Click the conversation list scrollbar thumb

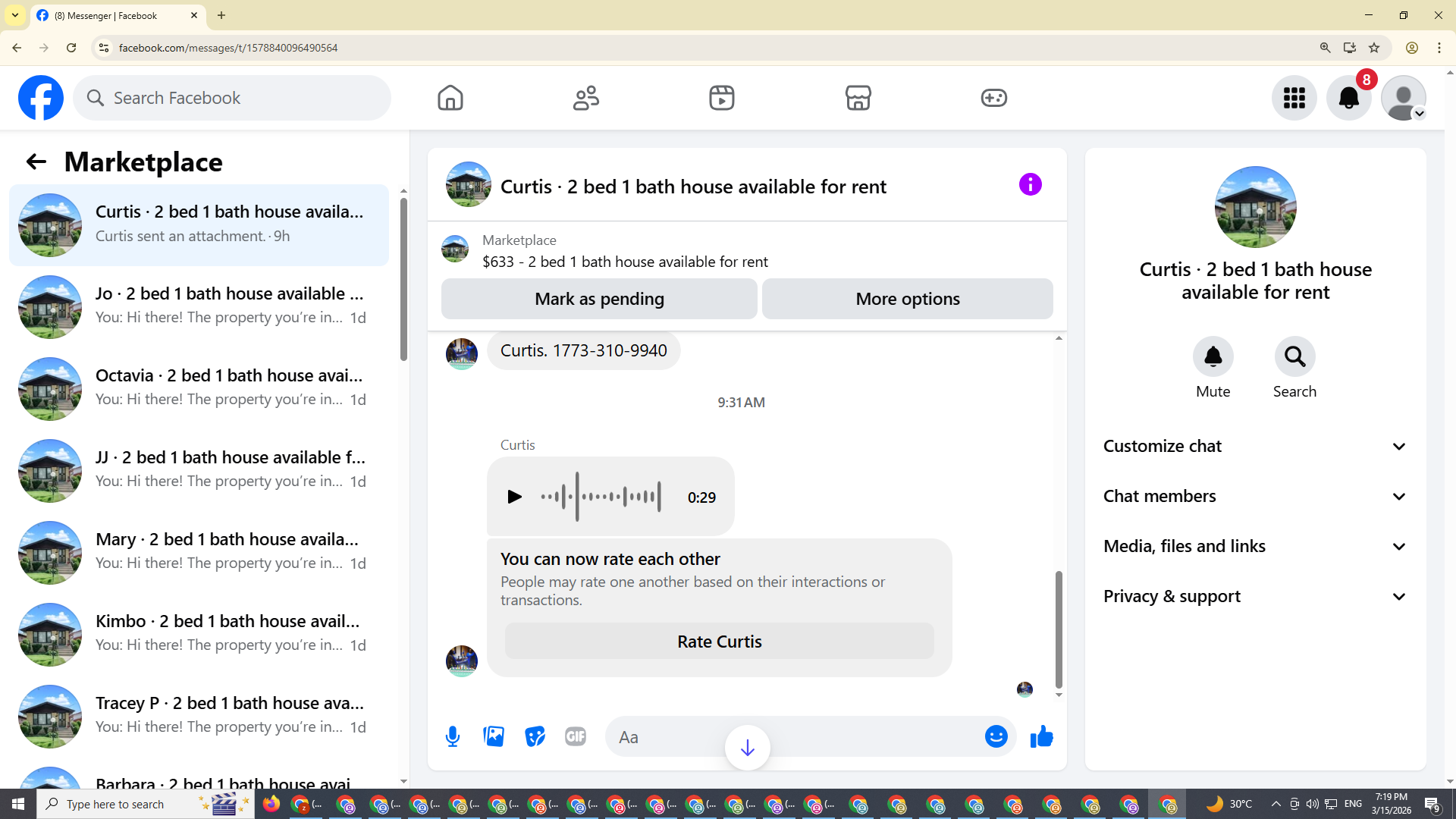(403, 279)
